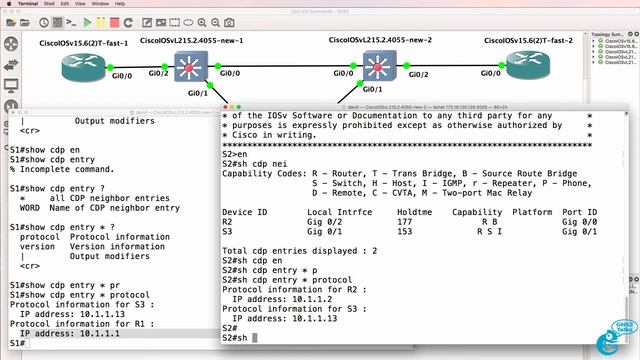Select the draw ellipse tool
The width and height of the screenshot is (640, 360).
coord(188,22)
